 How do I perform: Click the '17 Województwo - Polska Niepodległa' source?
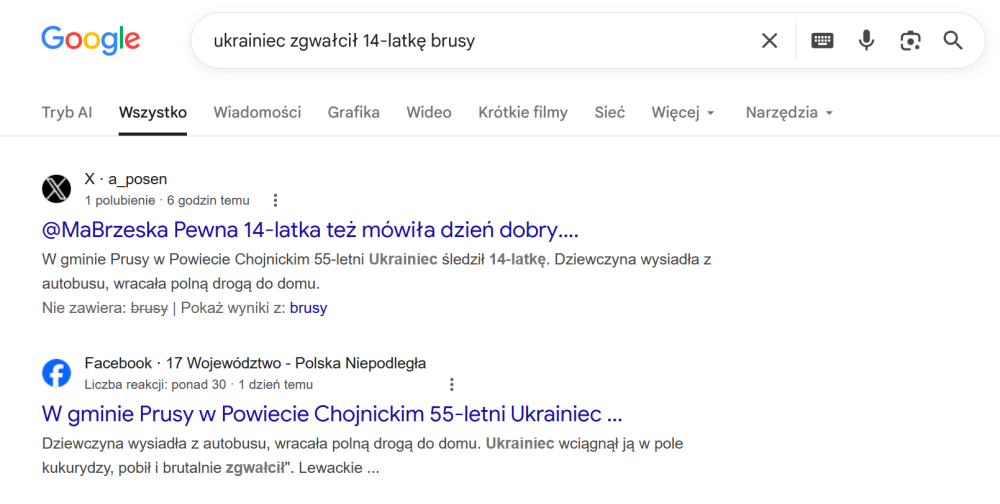click(296, 364)
